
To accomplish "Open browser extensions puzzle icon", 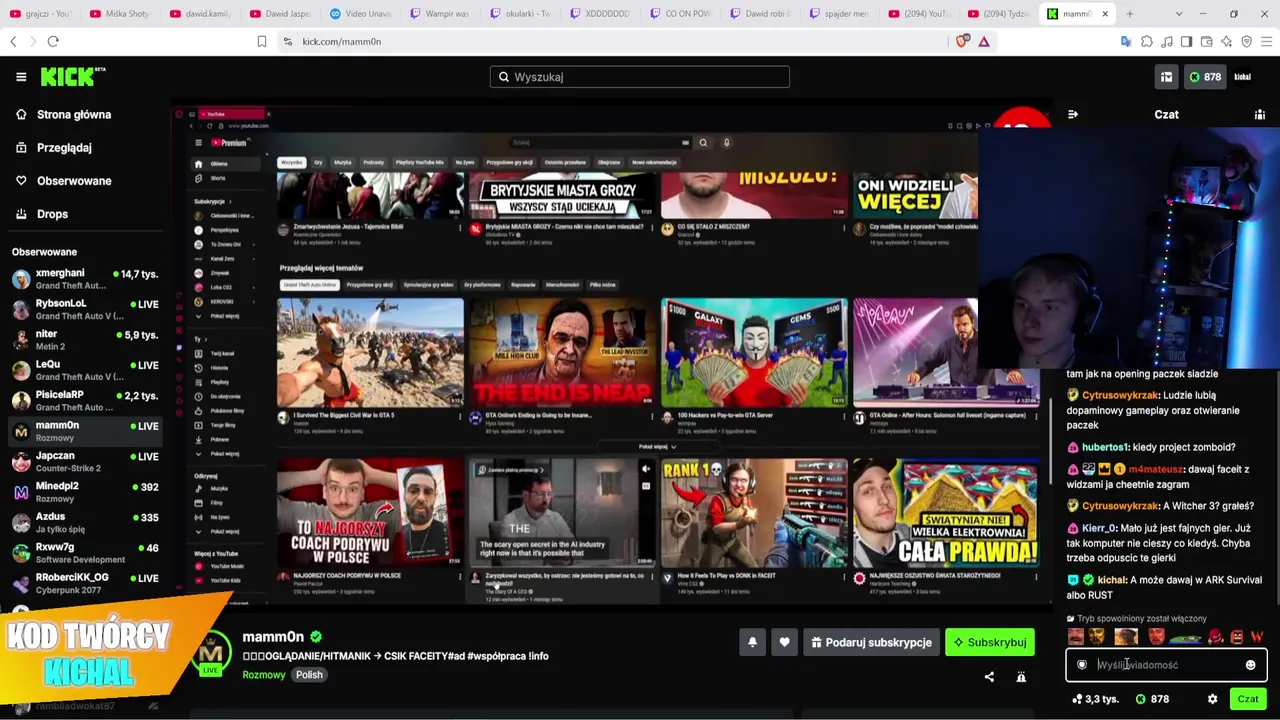I will [1147, 41].
